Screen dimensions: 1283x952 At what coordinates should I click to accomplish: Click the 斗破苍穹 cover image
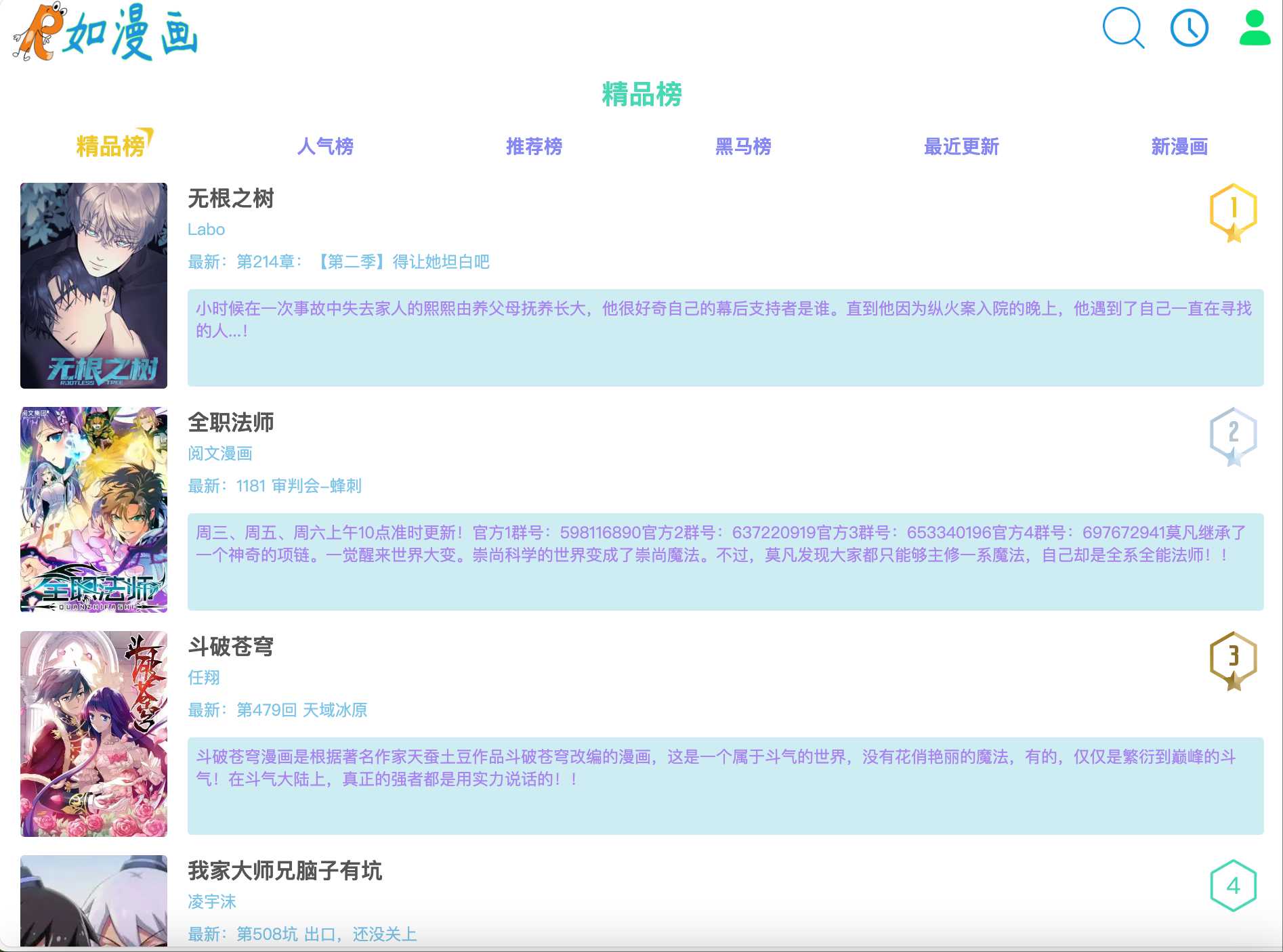click(x=93, y=736)
